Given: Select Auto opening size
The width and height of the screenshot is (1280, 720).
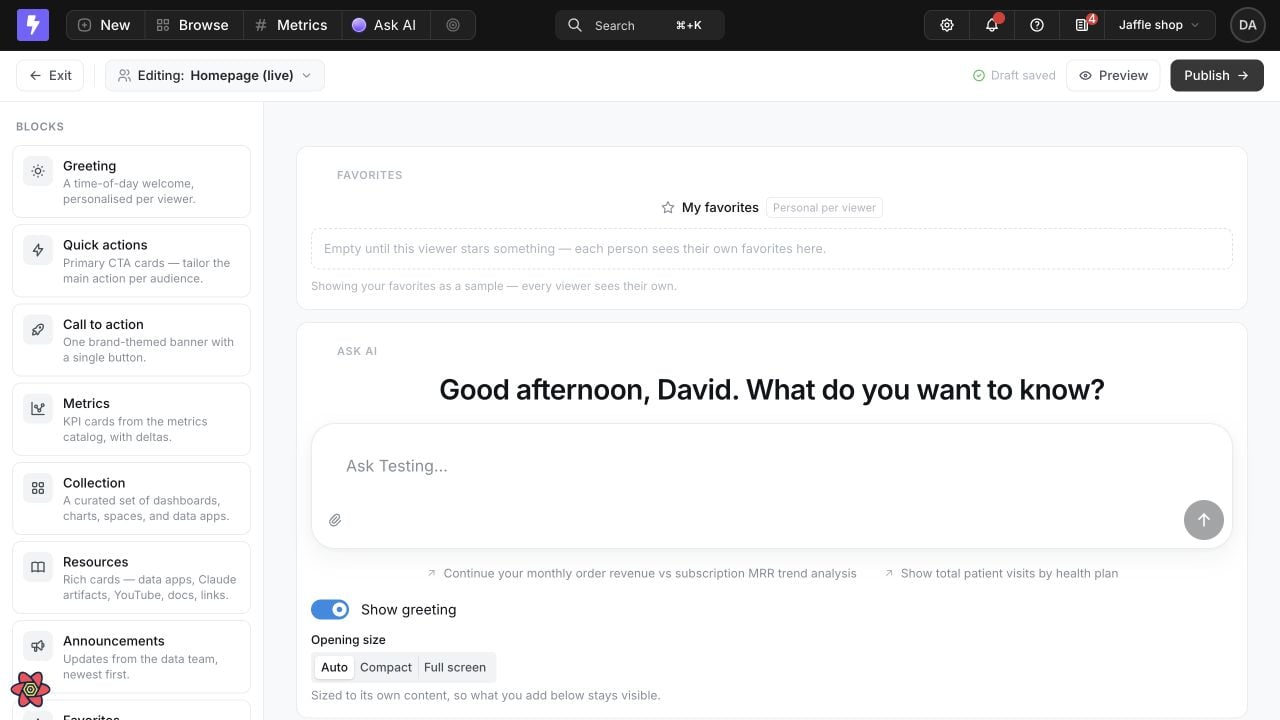Looking at the screenshot, I should pos(334,667).
